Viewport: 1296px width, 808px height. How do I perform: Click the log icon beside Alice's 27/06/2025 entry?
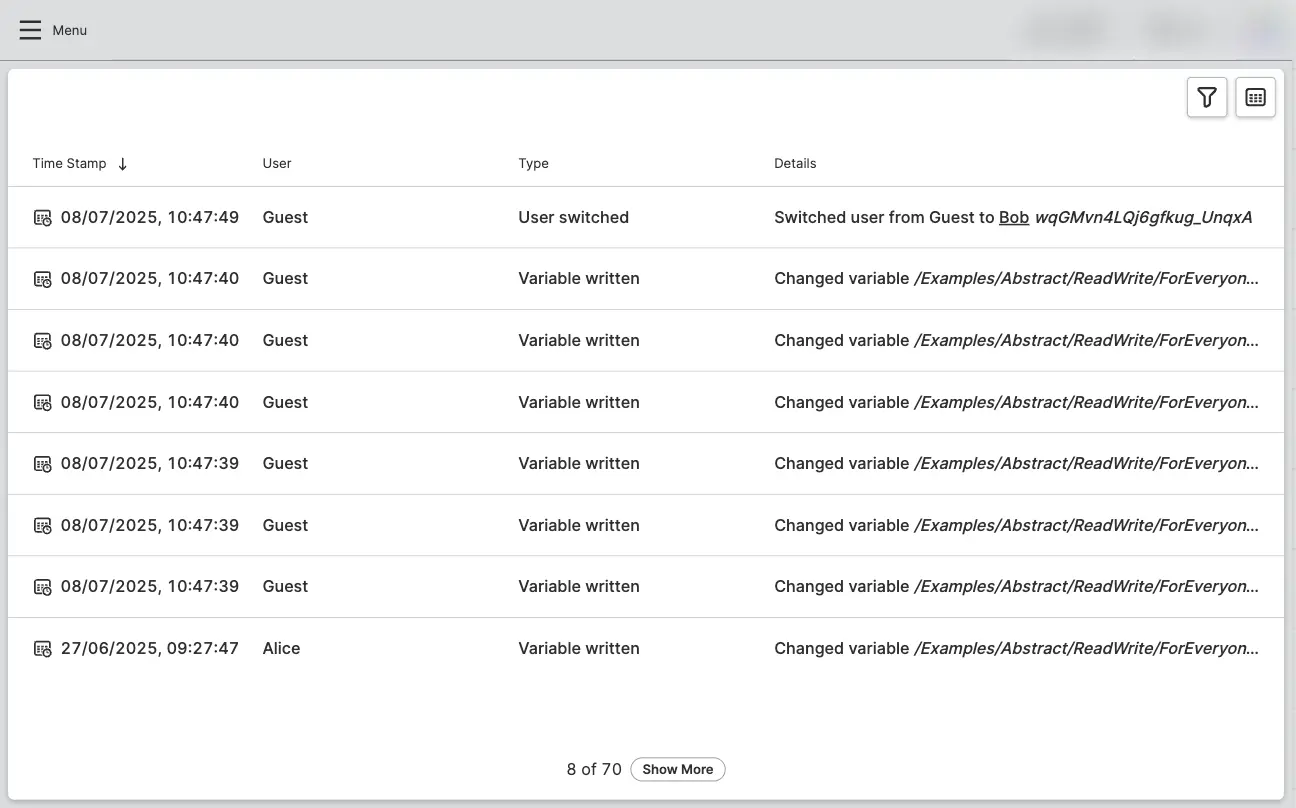(x=43, y=649)
